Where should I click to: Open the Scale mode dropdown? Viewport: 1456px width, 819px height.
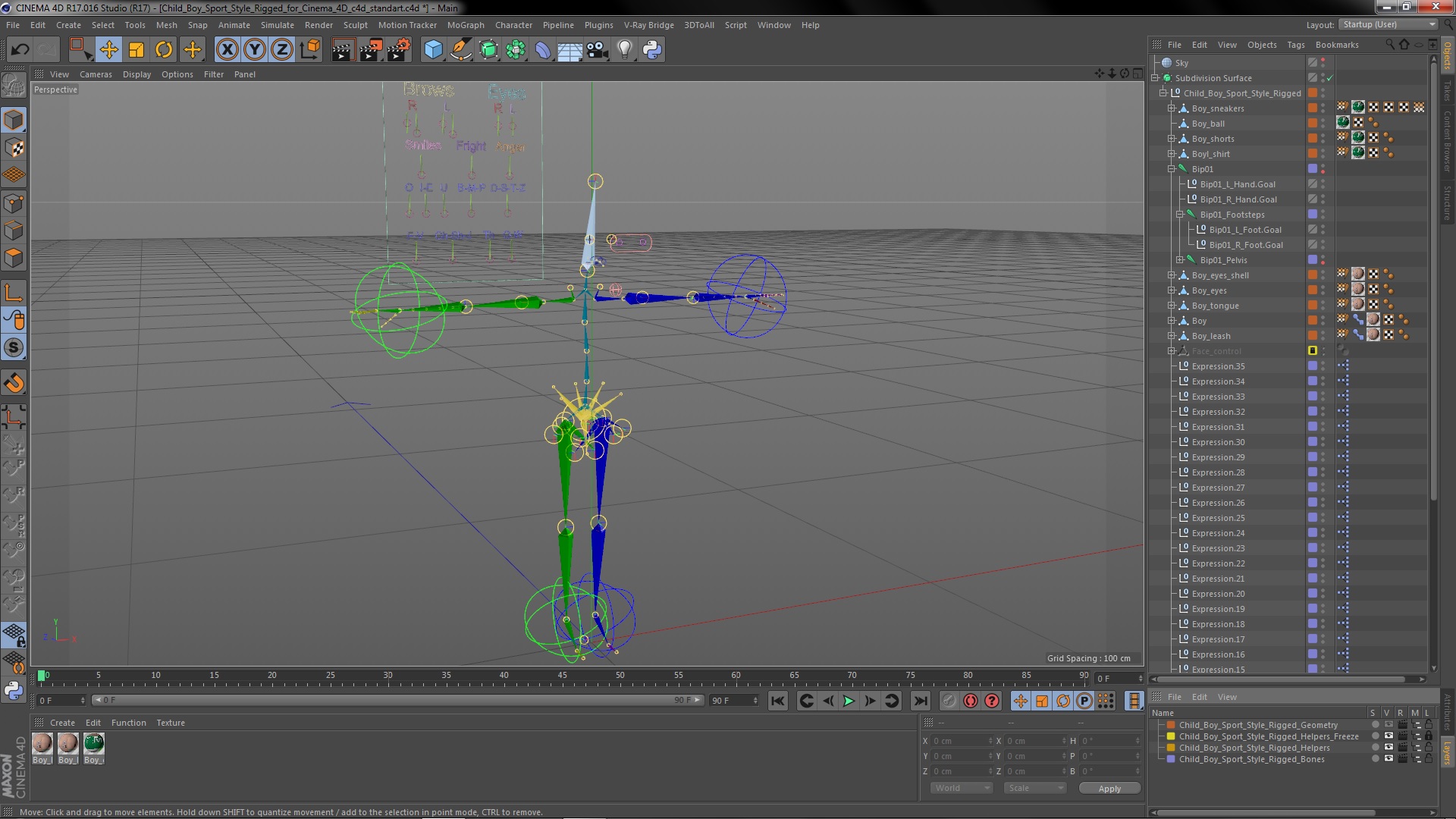(1034, 789)
